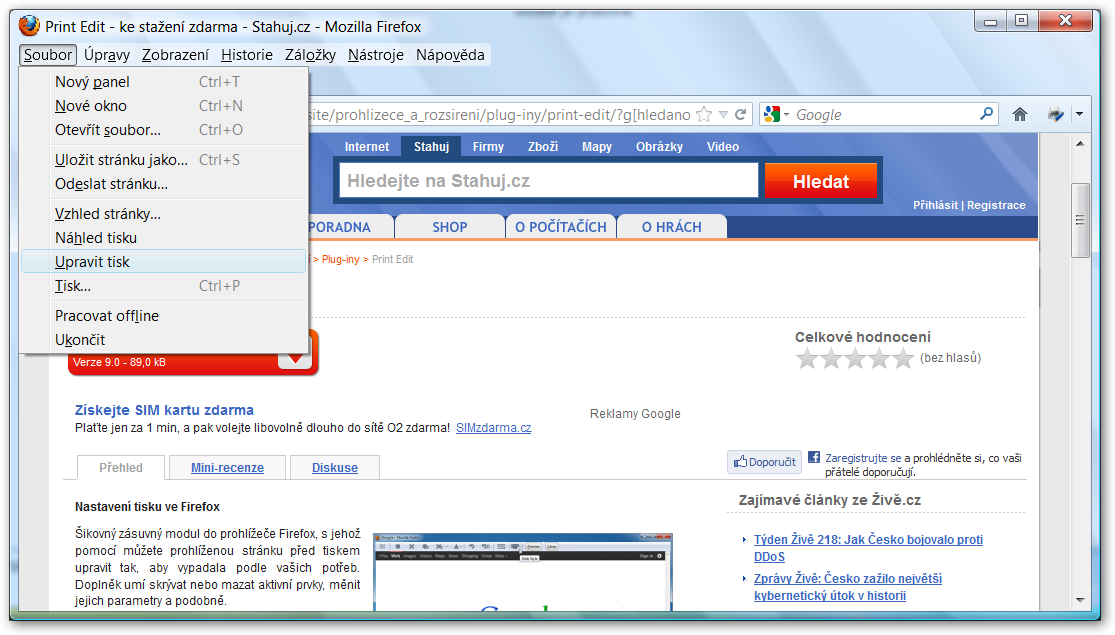This screenshot has height=635, width=1115.
Task: Select Uložit stránku jako... entry
Action: tap(164, 160)
